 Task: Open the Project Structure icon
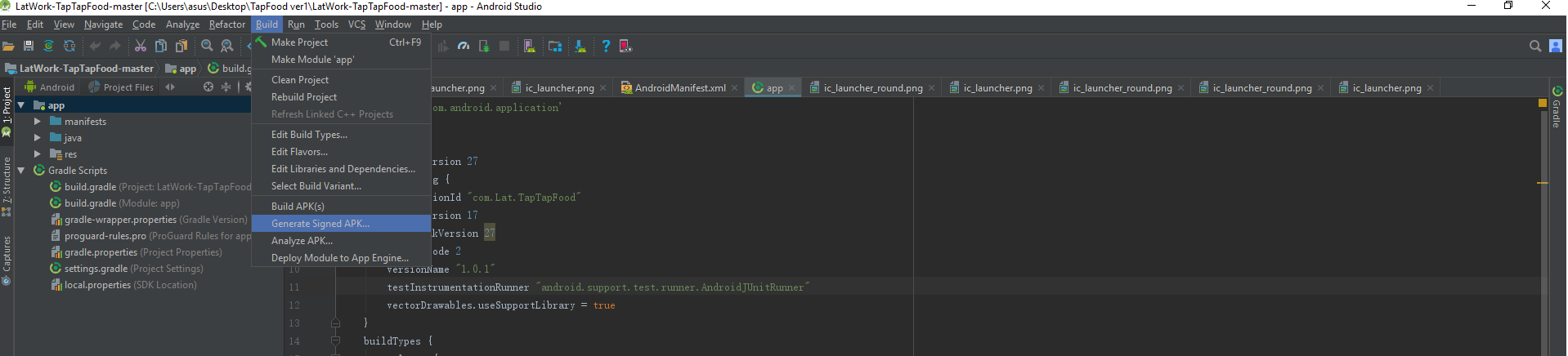coord(555,47)
